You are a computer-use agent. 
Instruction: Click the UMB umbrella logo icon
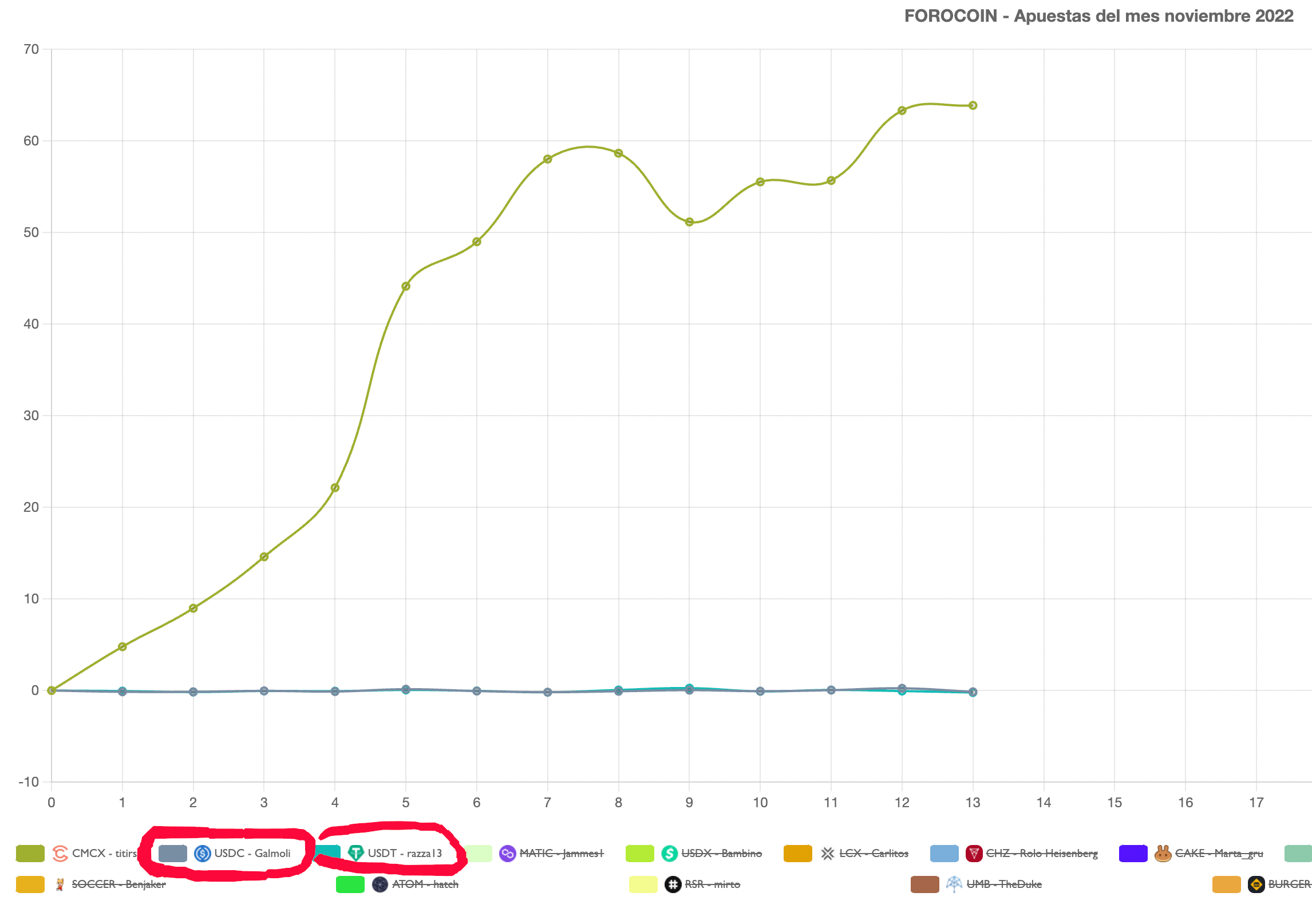coord(954,884)
